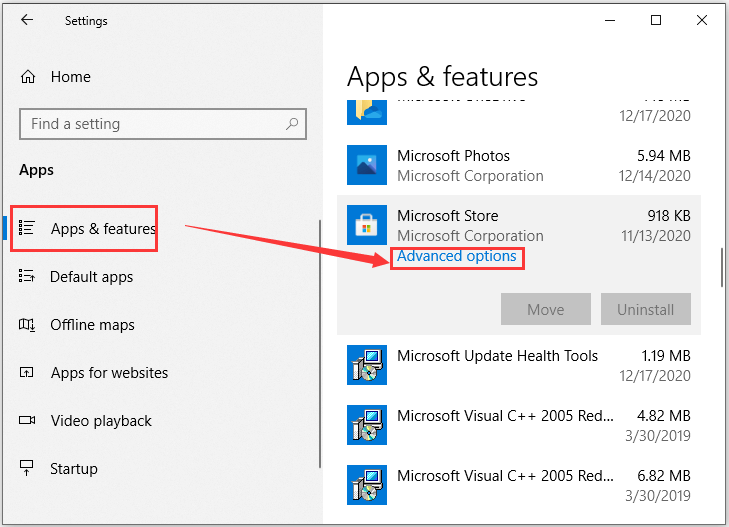Click the Microsoft Photos app icon

[x=367, y=165]
